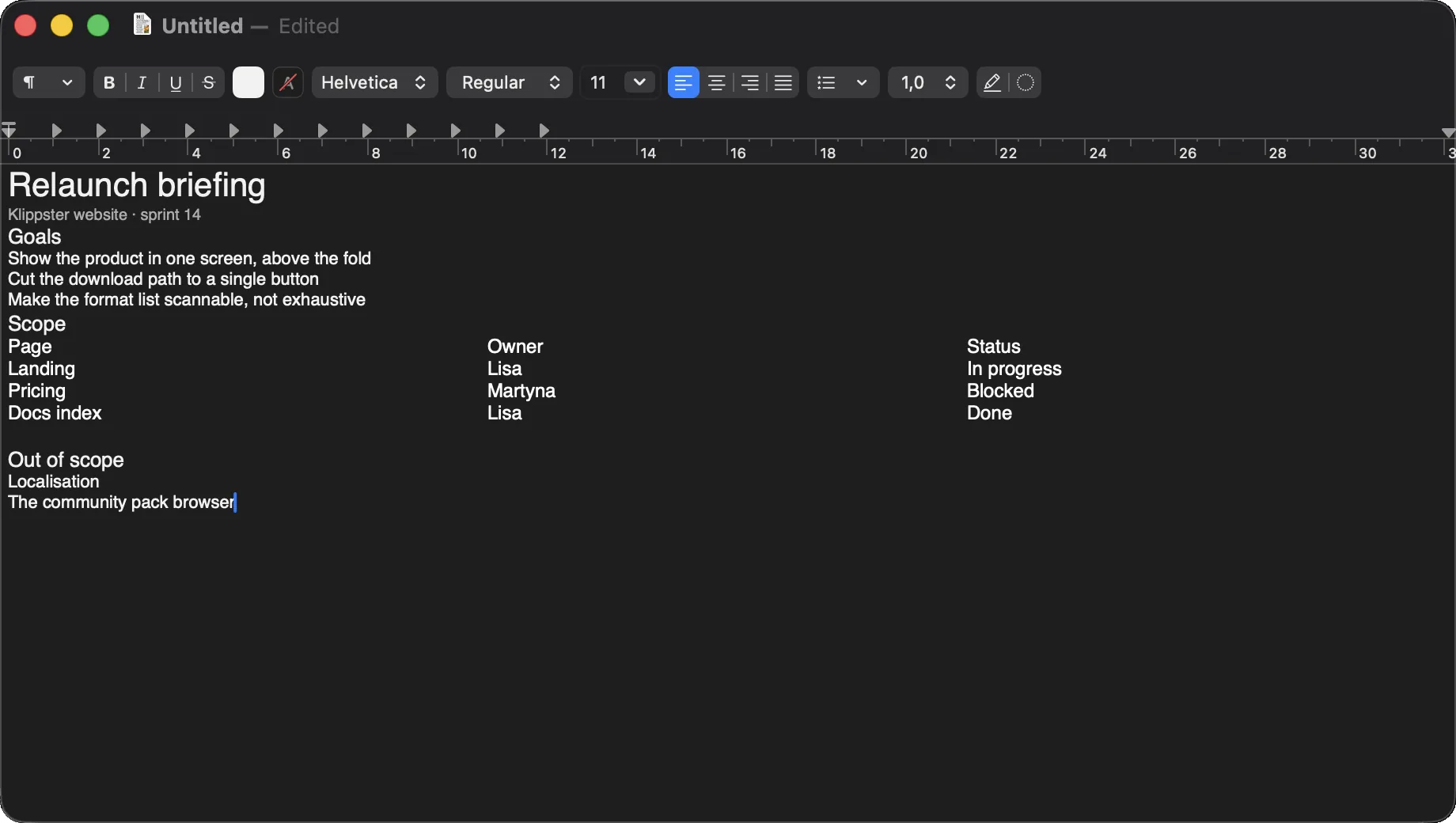Viewport: 1456px width, 823px height.
Task: Open the text color swatch
Action: 248,82
